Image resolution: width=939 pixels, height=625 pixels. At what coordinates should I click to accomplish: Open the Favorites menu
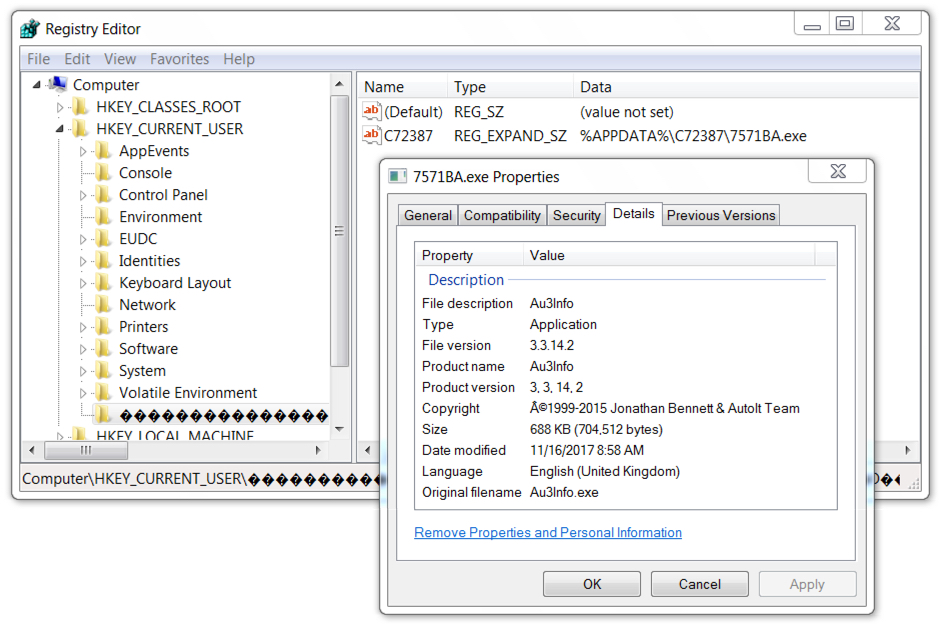click(x=179, y=59)
